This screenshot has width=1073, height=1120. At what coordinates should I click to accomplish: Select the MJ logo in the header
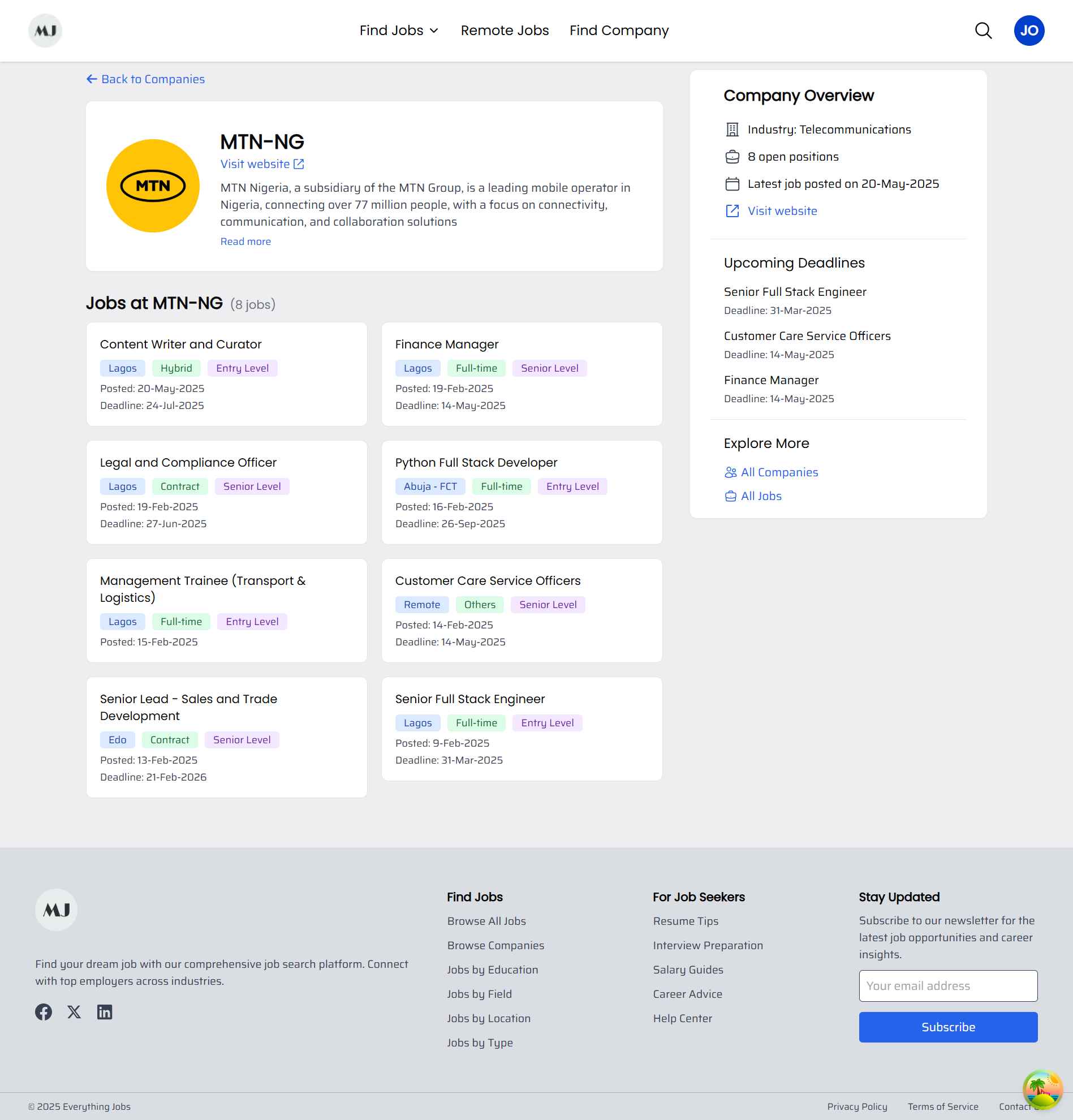coord(45,31)
